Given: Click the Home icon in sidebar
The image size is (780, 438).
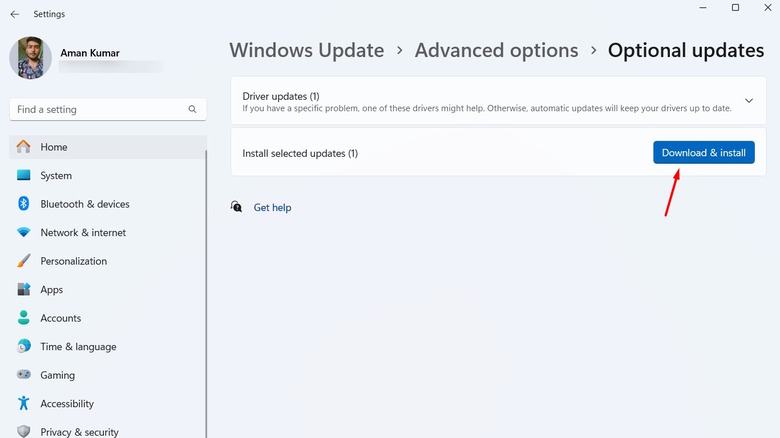Looking at the screenshot, I should pyautogui.click(x=24, y=147).
